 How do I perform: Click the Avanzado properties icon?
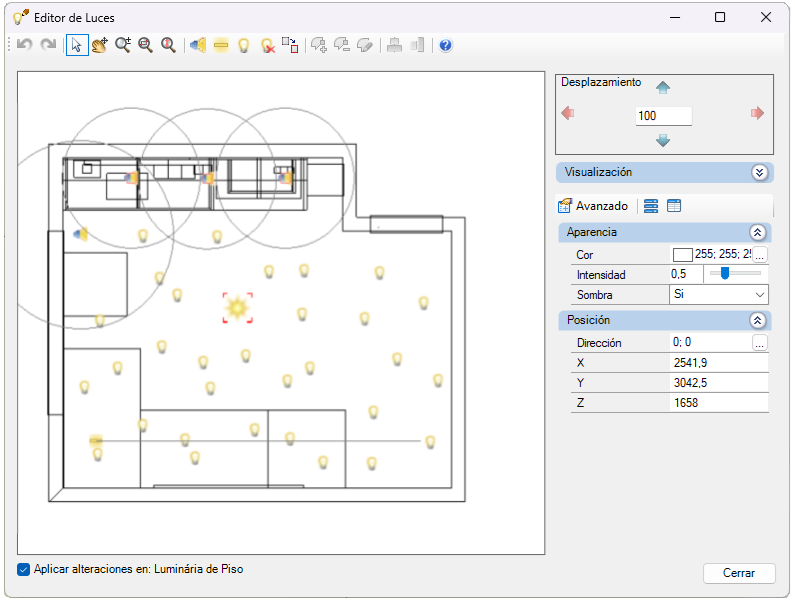click(x=565, y=206)
